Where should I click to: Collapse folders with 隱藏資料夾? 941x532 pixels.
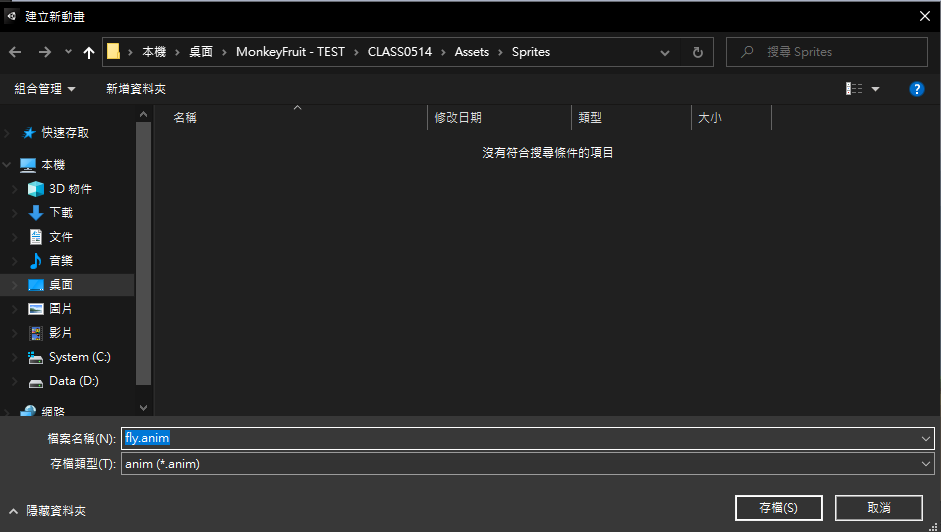click(x=48, y=510)
